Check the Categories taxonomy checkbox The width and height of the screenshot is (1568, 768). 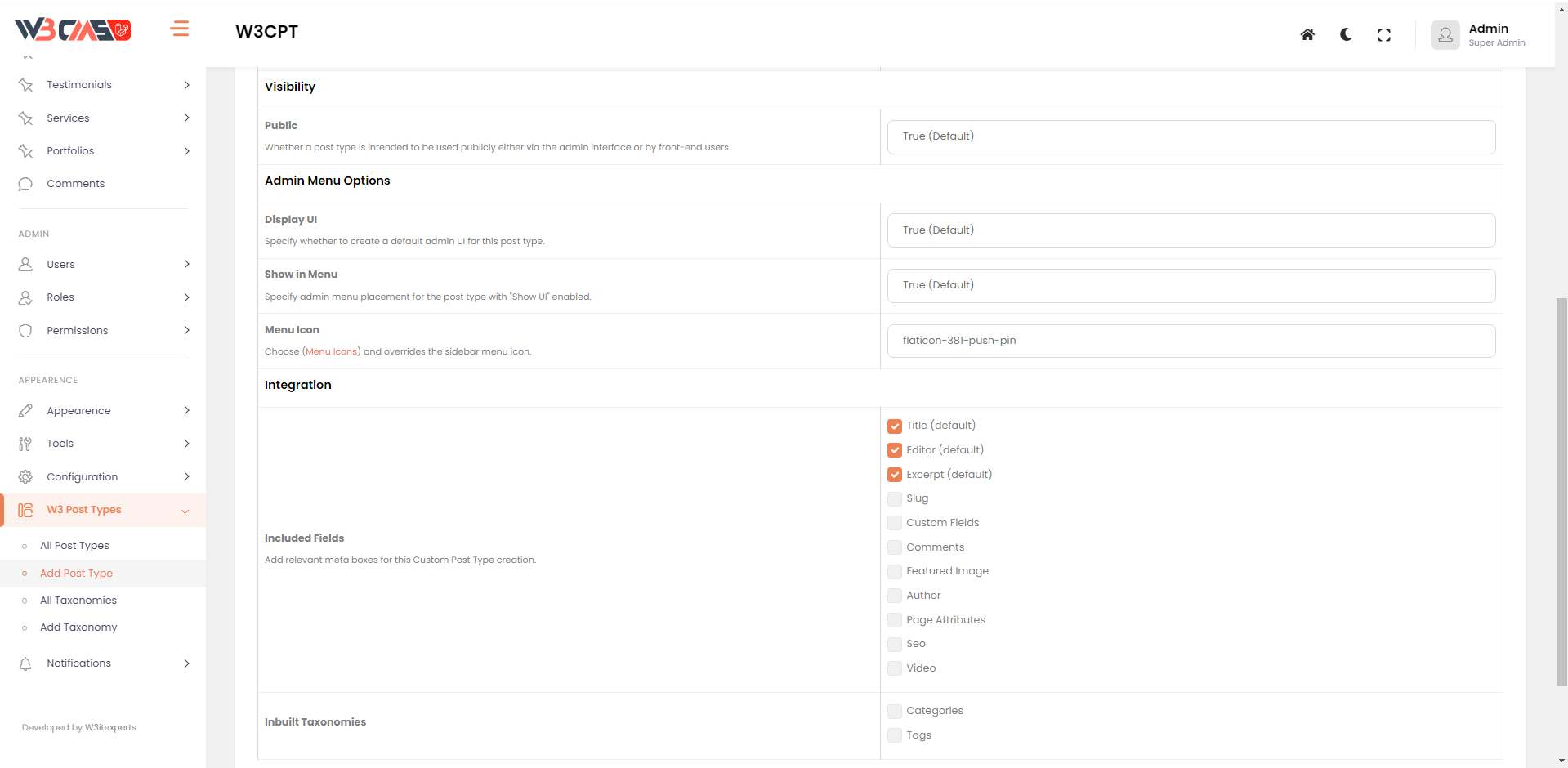[895, 711]
